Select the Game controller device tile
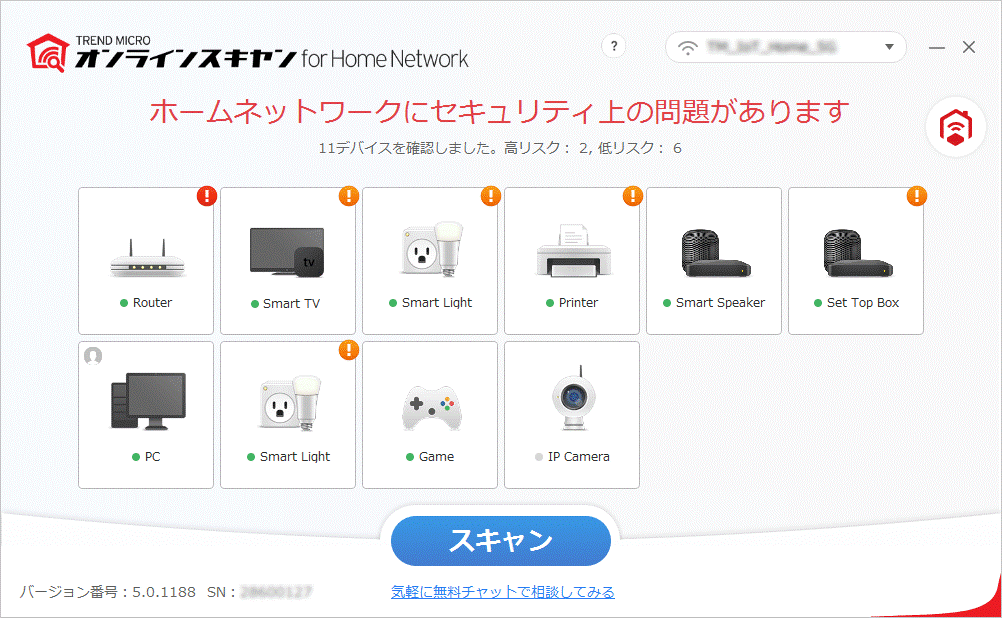 point(430,415)
